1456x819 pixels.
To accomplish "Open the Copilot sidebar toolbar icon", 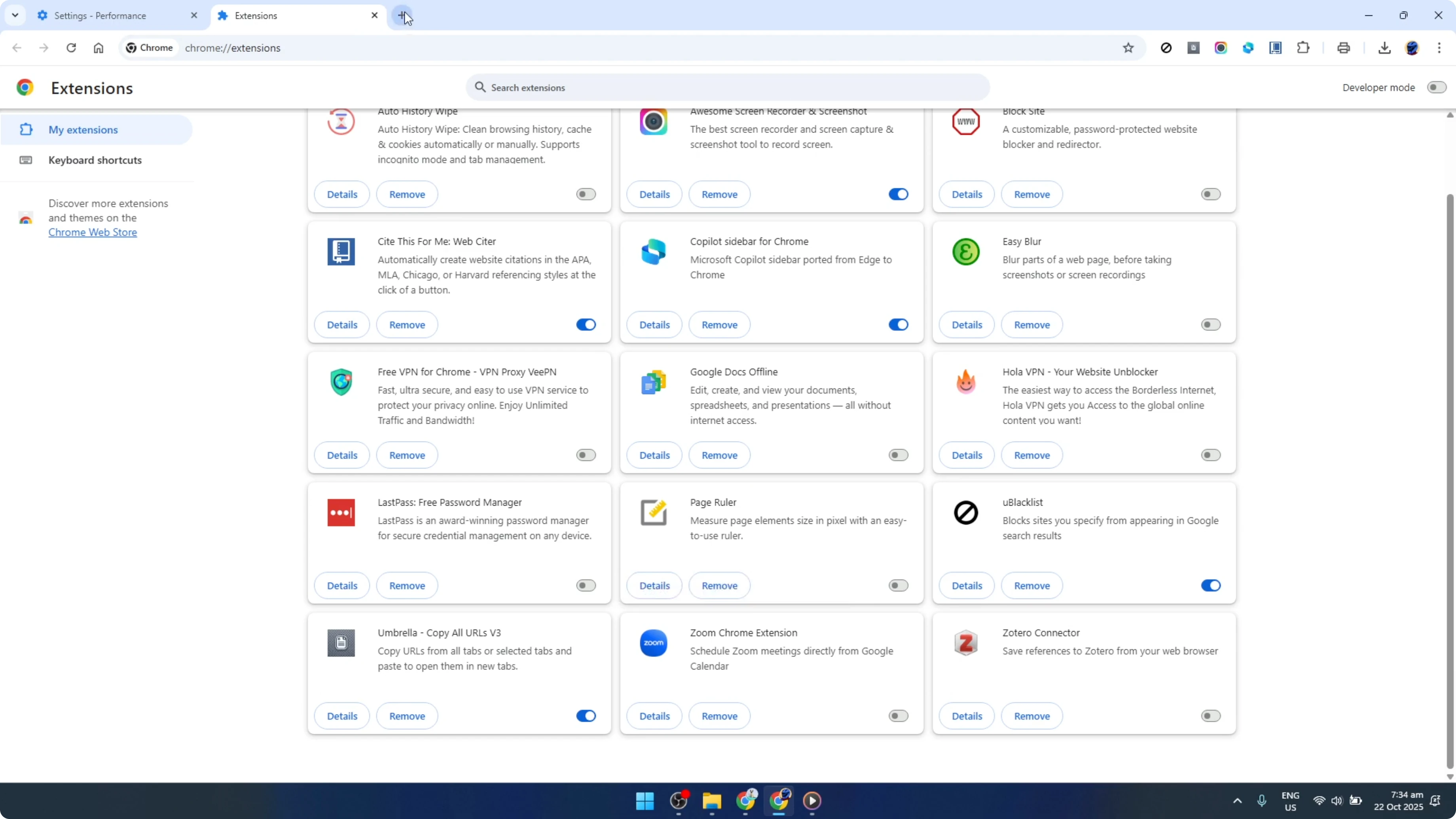I will 1248,48.
